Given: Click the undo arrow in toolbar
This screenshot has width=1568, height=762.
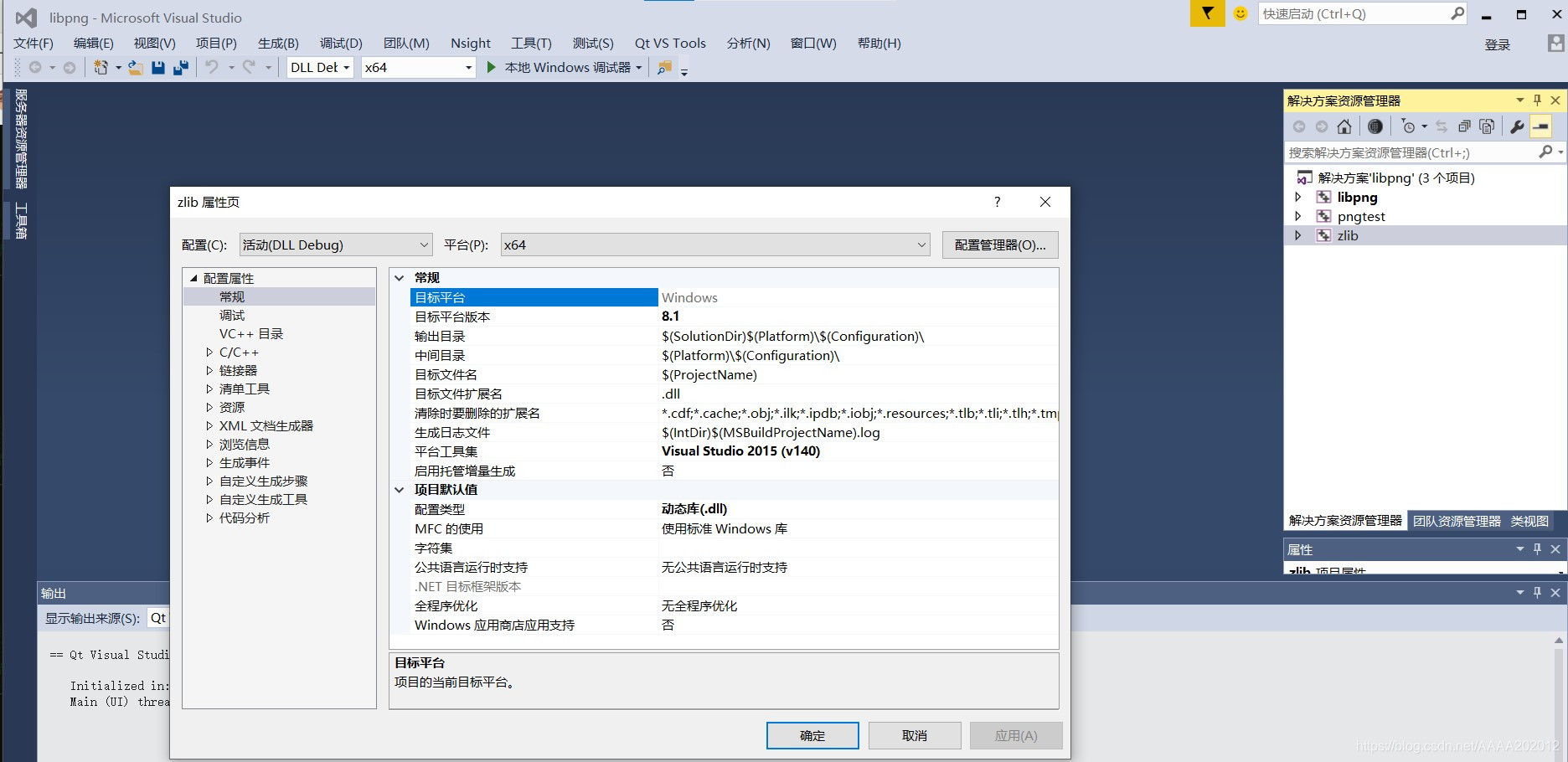Looking at the screenshot, I should pyautogui.click(x=212, y=68).
